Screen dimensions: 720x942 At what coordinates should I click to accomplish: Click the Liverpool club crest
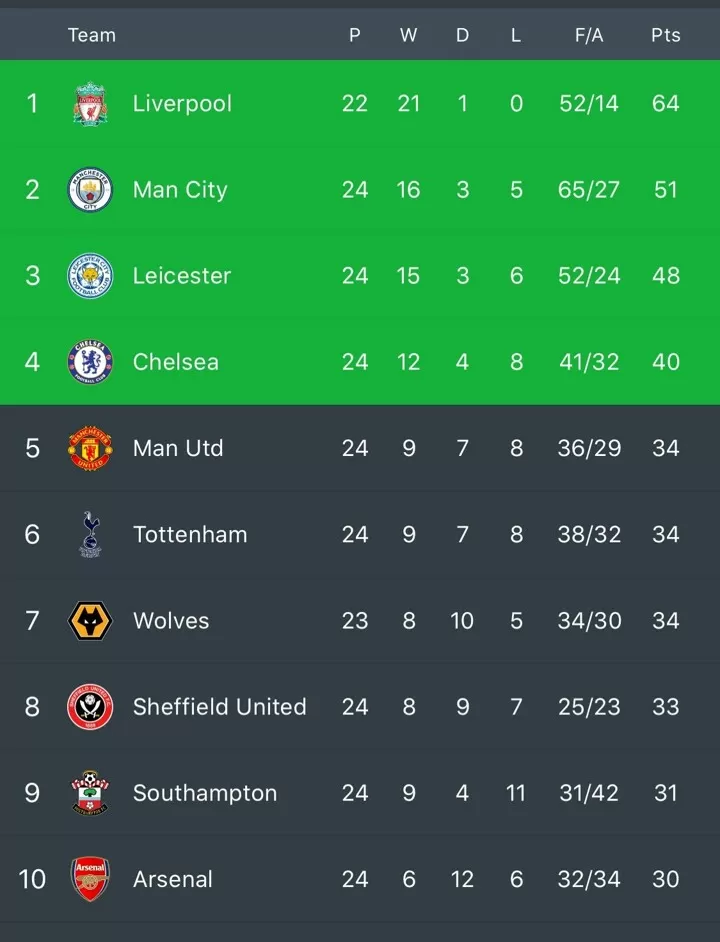coord(90,103)
